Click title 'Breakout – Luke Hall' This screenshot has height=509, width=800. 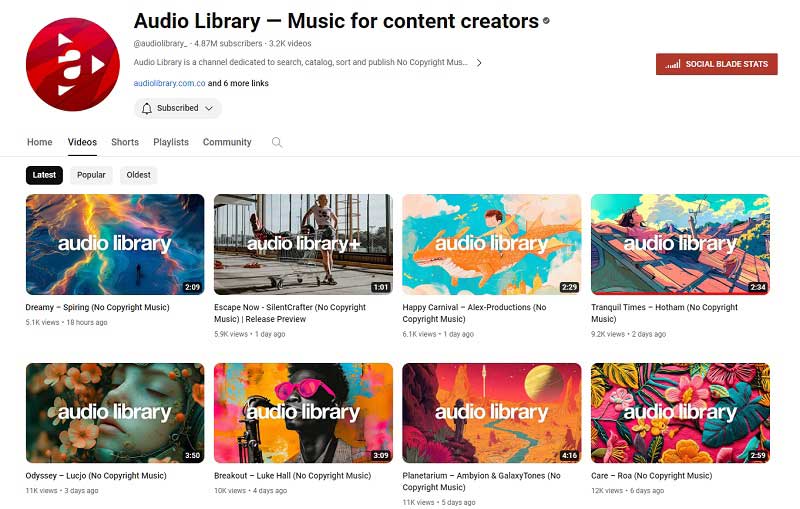tap(292, 476)
